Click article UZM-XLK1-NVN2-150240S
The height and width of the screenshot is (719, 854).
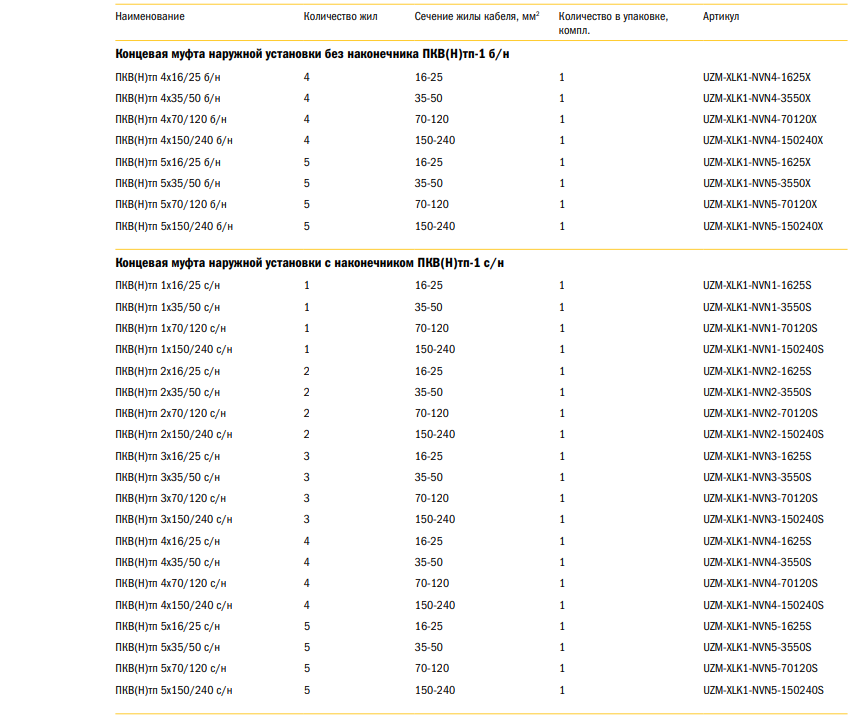pos(764,434)
